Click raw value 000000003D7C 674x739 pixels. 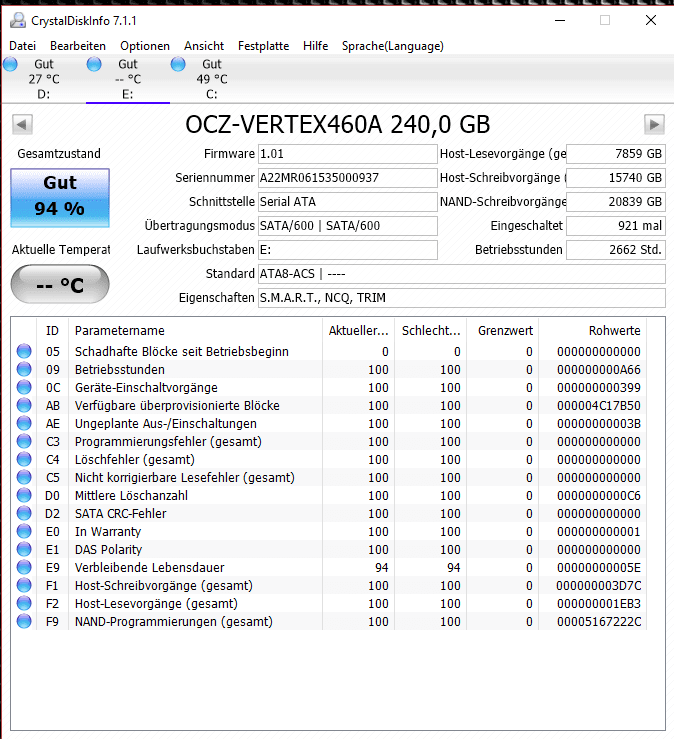click(x=599, y=586)
